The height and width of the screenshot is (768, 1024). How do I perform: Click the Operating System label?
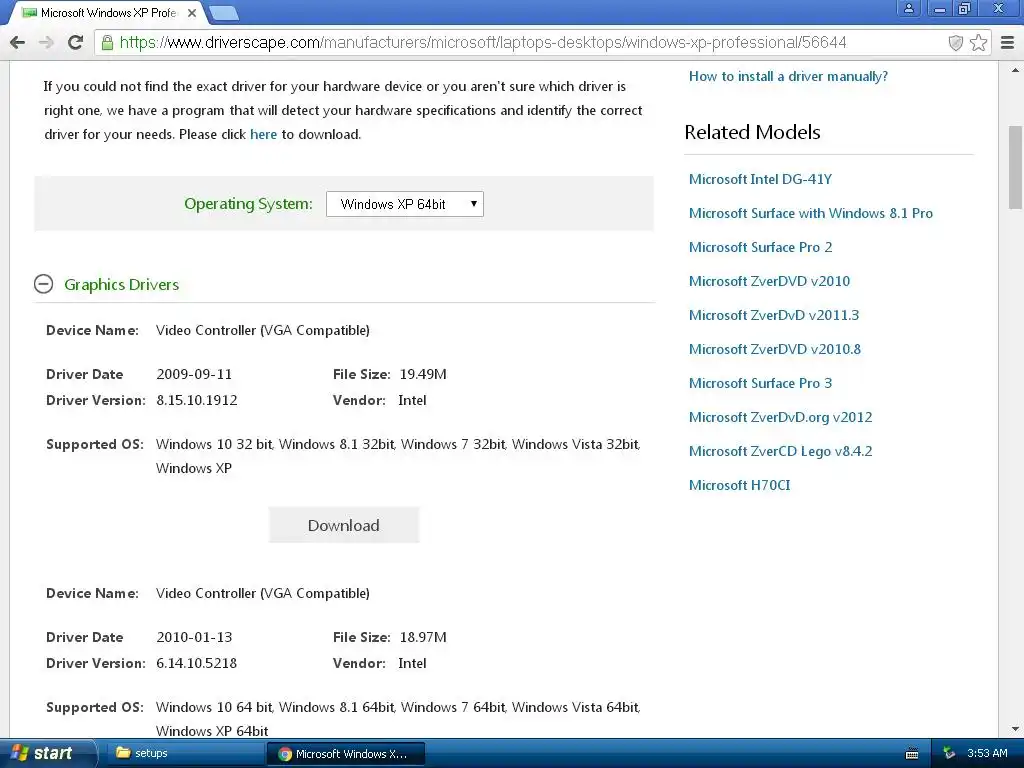coord(248,204)
